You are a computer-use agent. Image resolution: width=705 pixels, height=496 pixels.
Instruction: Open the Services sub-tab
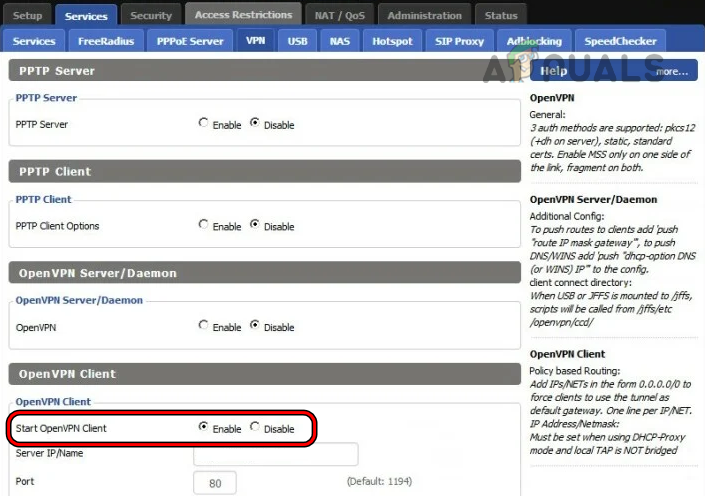tap(34, 41)
